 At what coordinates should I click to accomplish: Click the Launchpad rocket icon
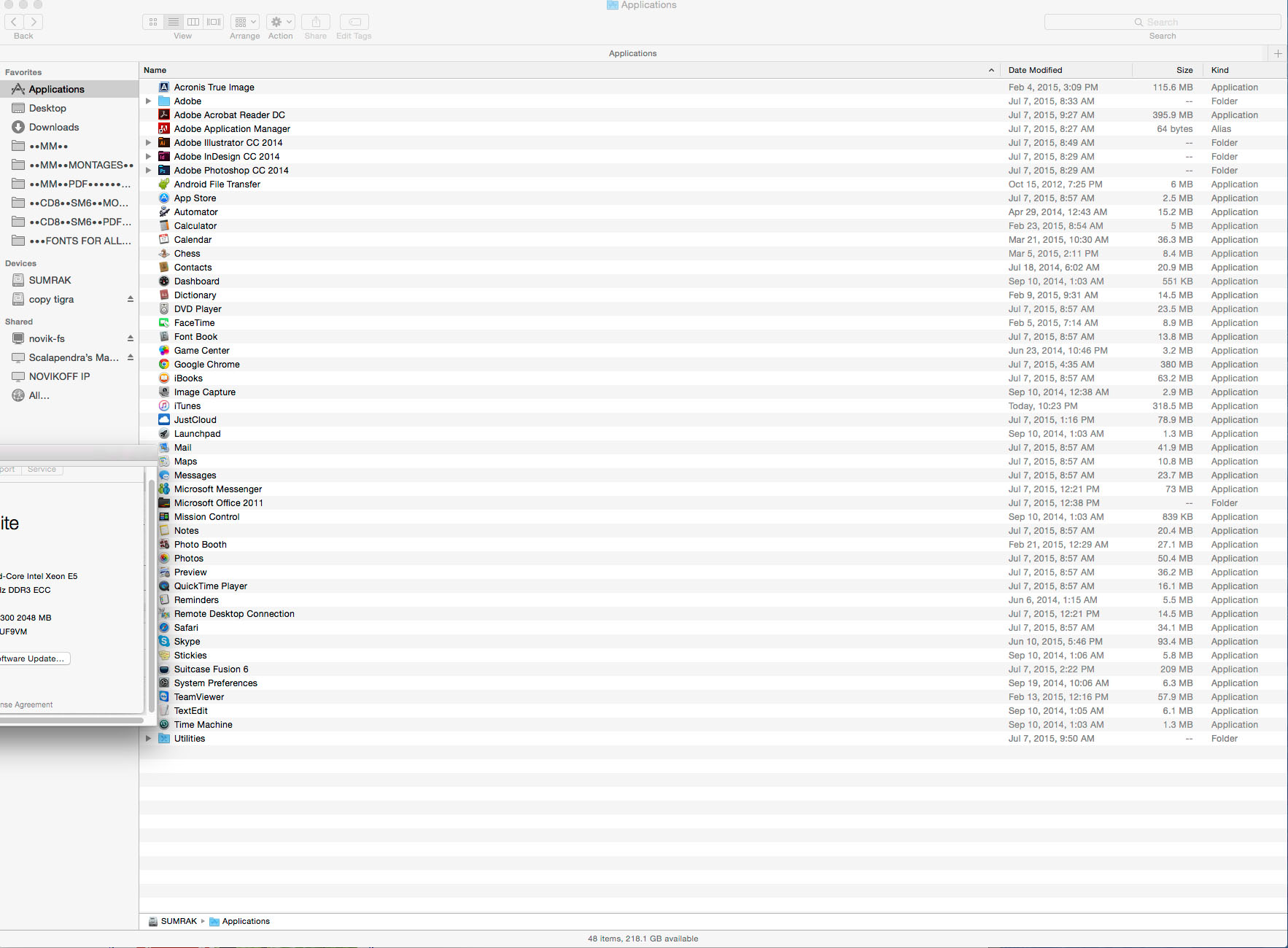coord(164,433)
